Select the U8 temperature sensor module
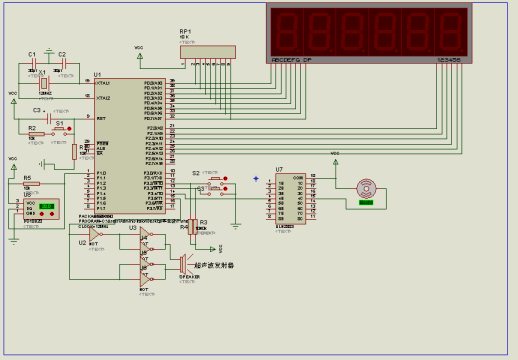518x360 pixels. click(x=41, y=209)
